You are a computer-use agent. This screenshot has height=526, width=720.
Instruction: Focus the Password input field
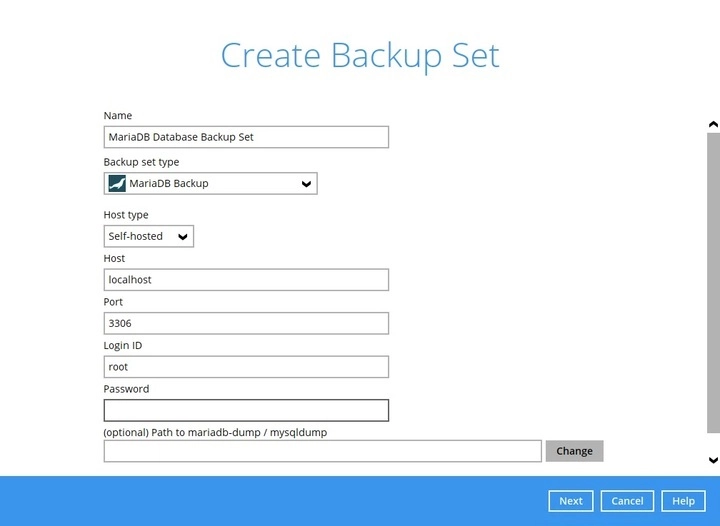pos(246,410)
